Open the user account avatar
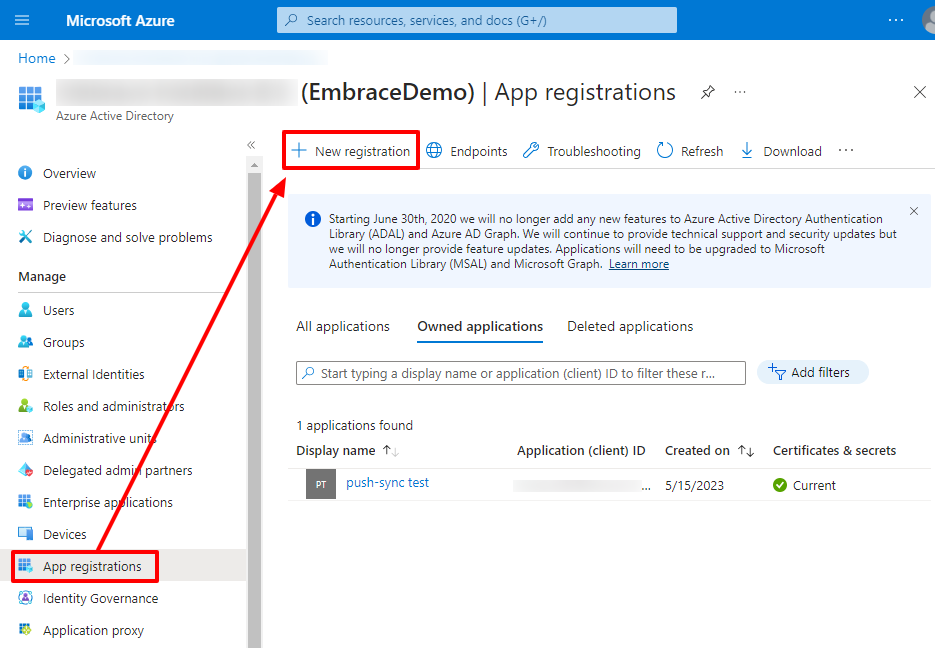Image resolution: width=935 pixels, height=648 pixels. click(x=929, y=20)
